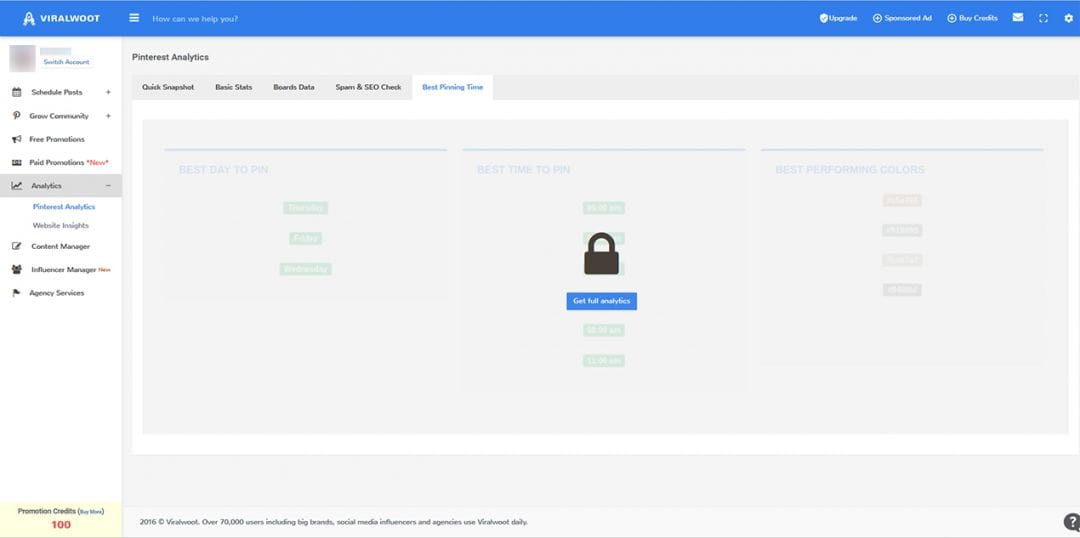
Task: Click the Grow Community Pinterest icon
Action: point(17,116)
